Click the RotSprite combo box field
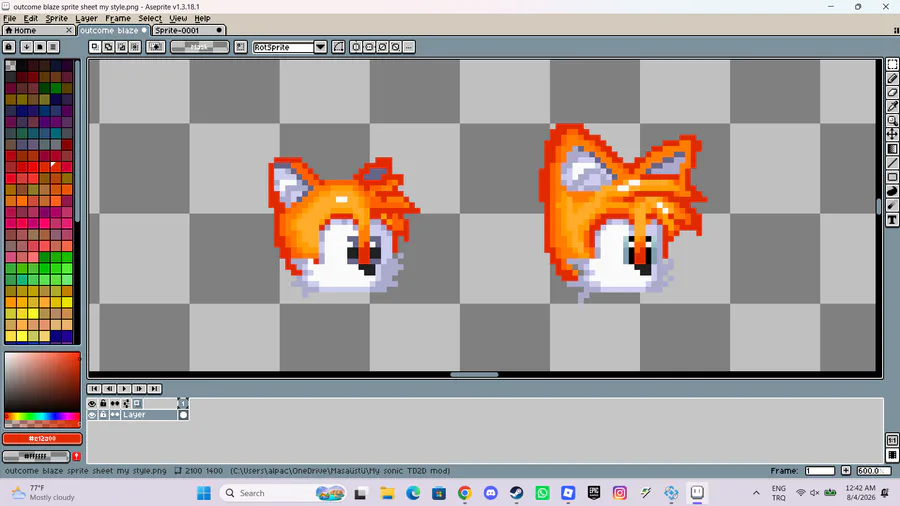900x506 pixels. 284,47
